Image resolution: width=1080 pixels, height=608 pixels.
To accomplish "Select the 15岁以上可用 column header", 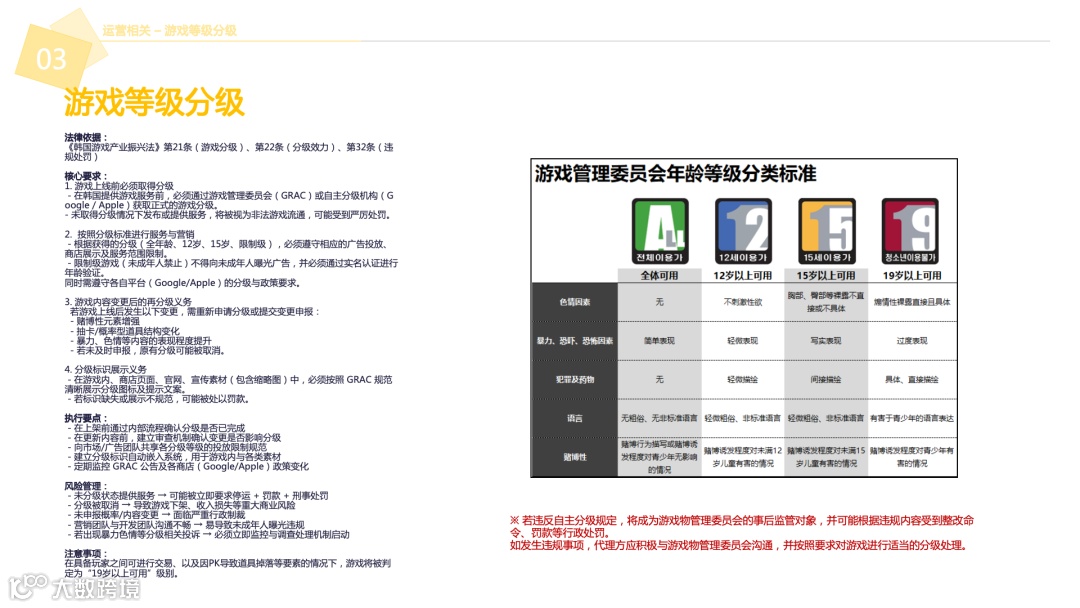I will click(x=826, y=275).
